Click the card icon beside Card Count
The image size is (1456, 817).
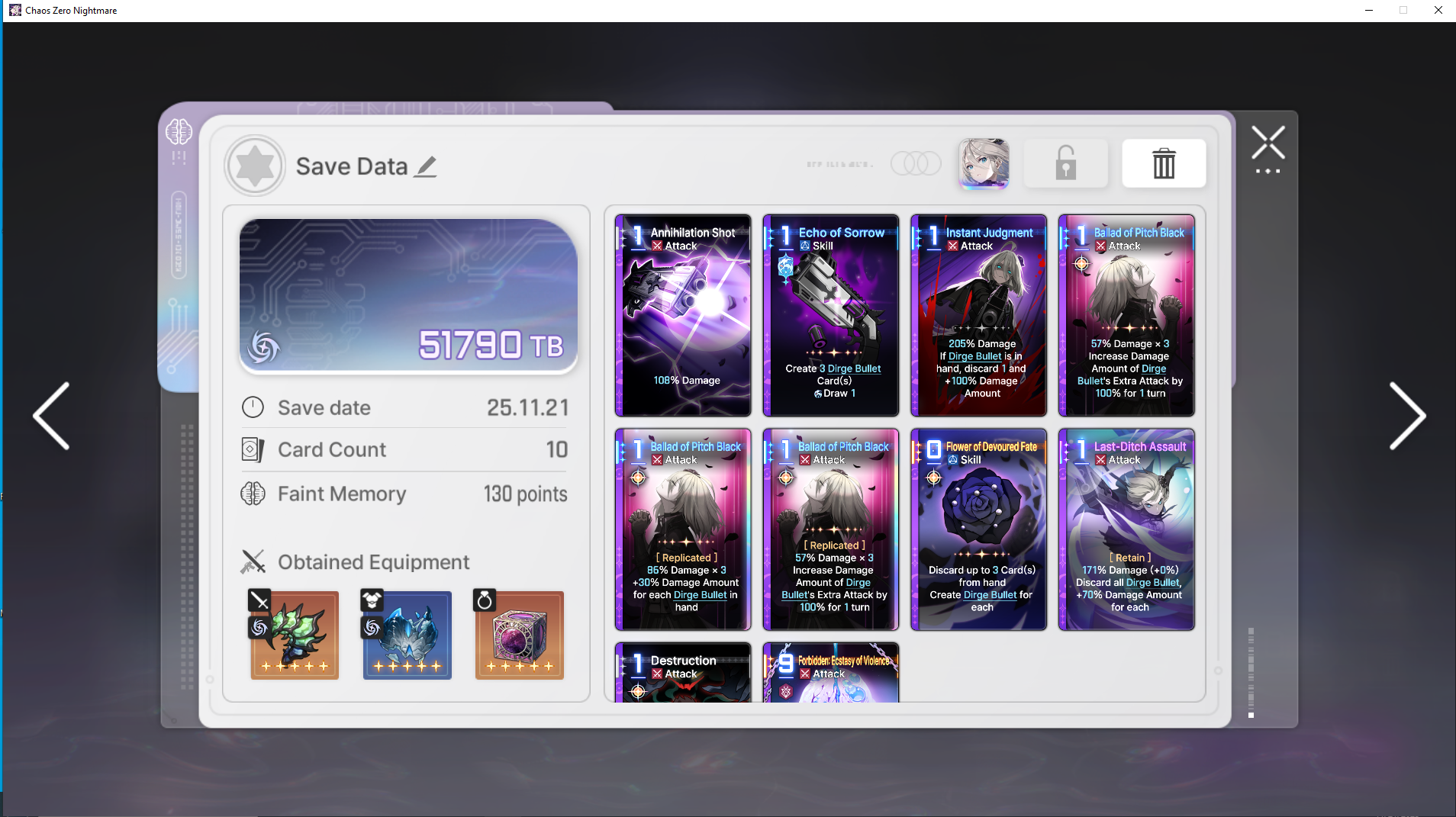[x=253, y=449]
